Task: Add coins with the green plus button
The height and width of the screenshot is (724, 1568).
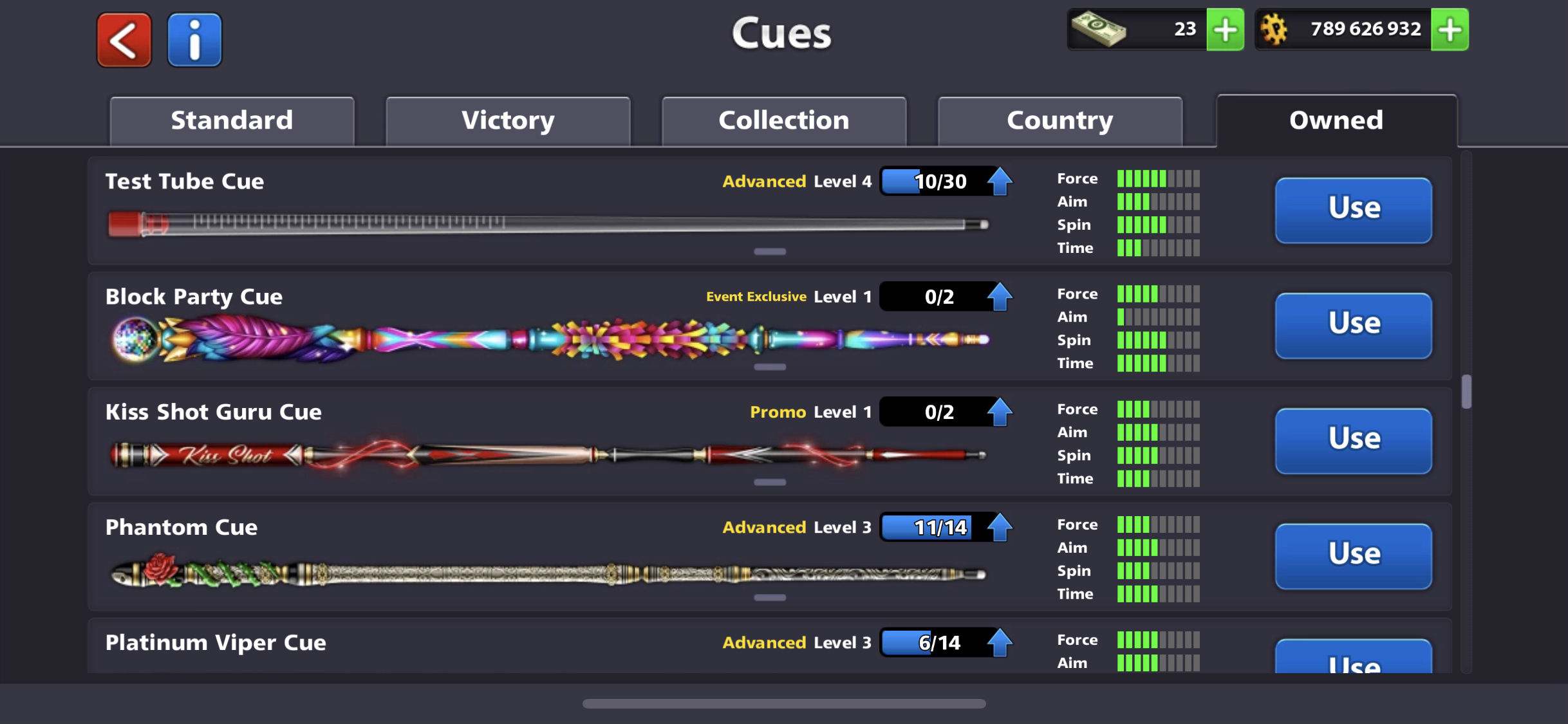Action: pos(1450,30)
